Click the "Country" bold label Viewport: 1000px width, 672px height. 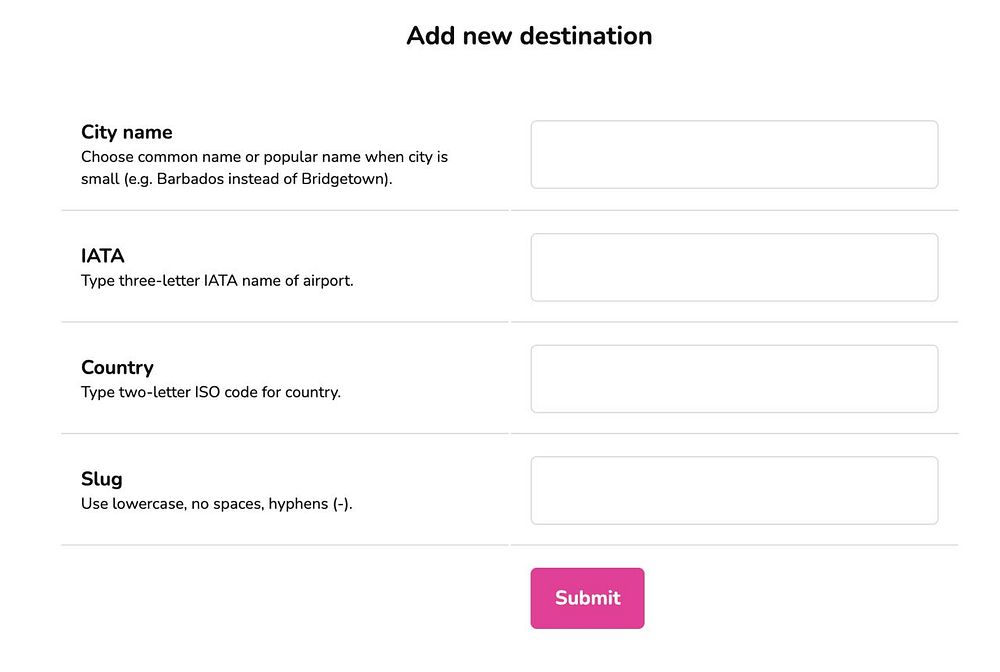click(x=117, y=367)
